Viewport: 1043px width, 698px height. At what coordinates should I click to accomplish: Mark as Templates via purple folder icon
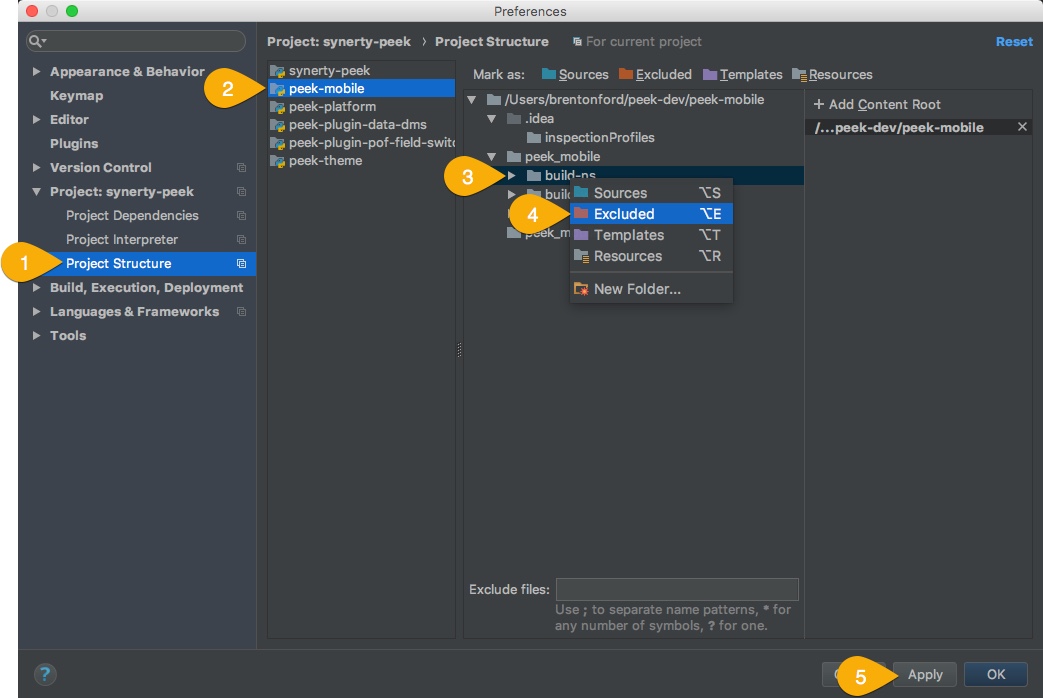(x=710, y=75)
